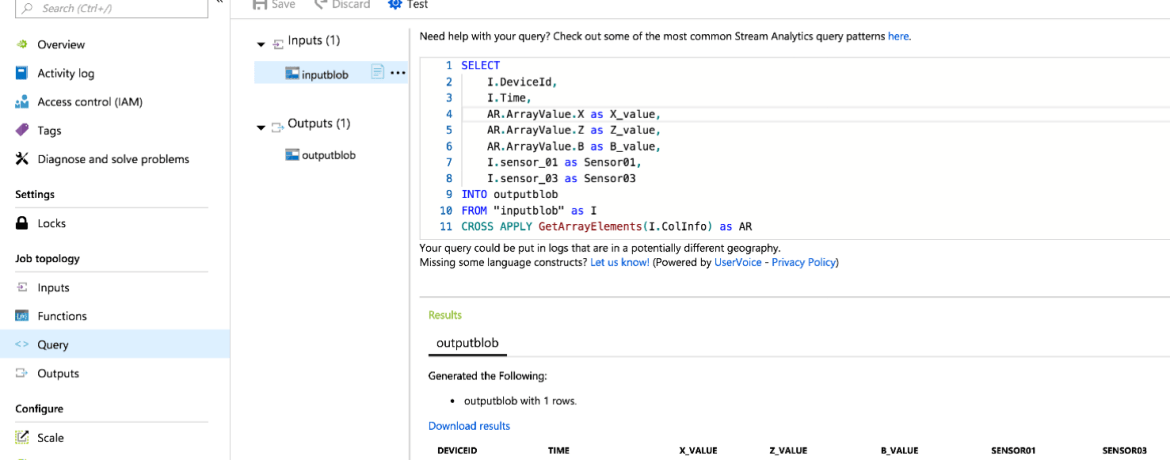Click the Inputs (1) tree label
The height and width of the screenshot is (460, 1170).
click(x=314, y=40)
